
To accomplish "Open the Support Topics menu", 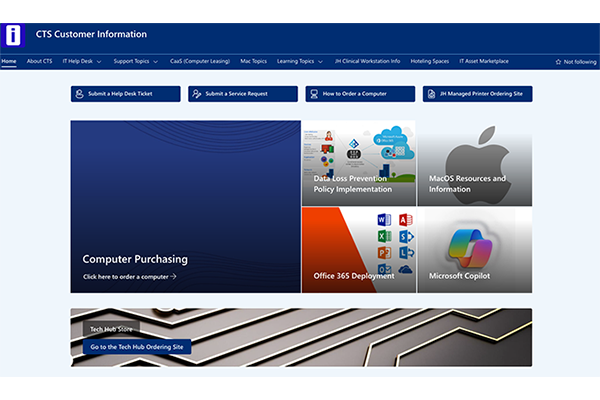I will point(131,61).
